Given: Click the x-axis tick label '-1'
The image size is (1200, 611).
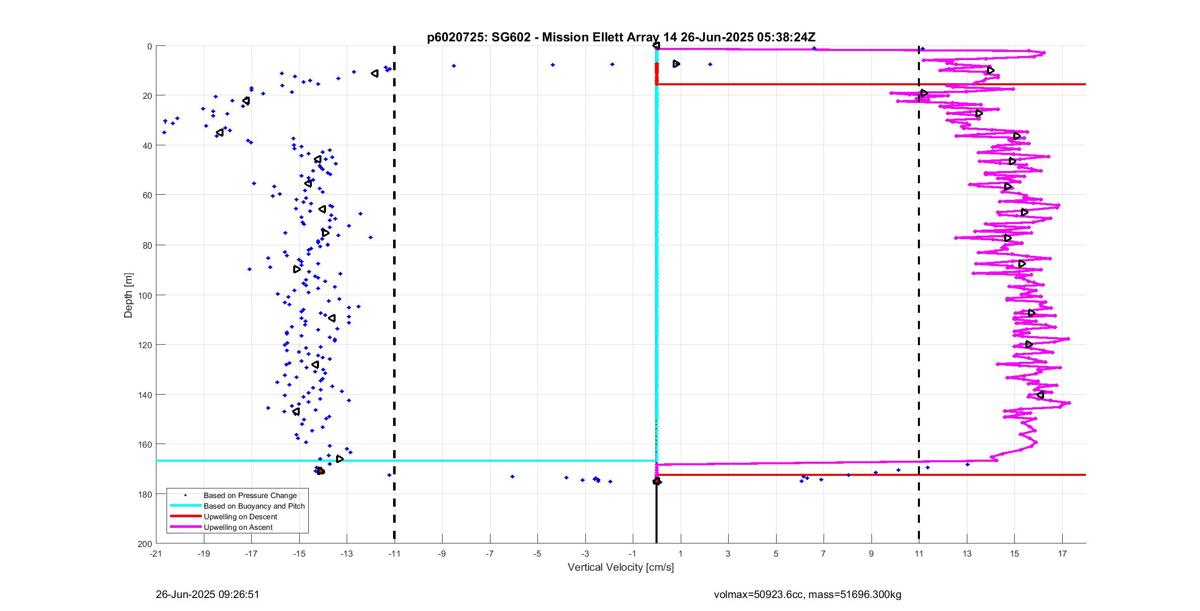Looking at the screenshot, I should coord(633,553).
